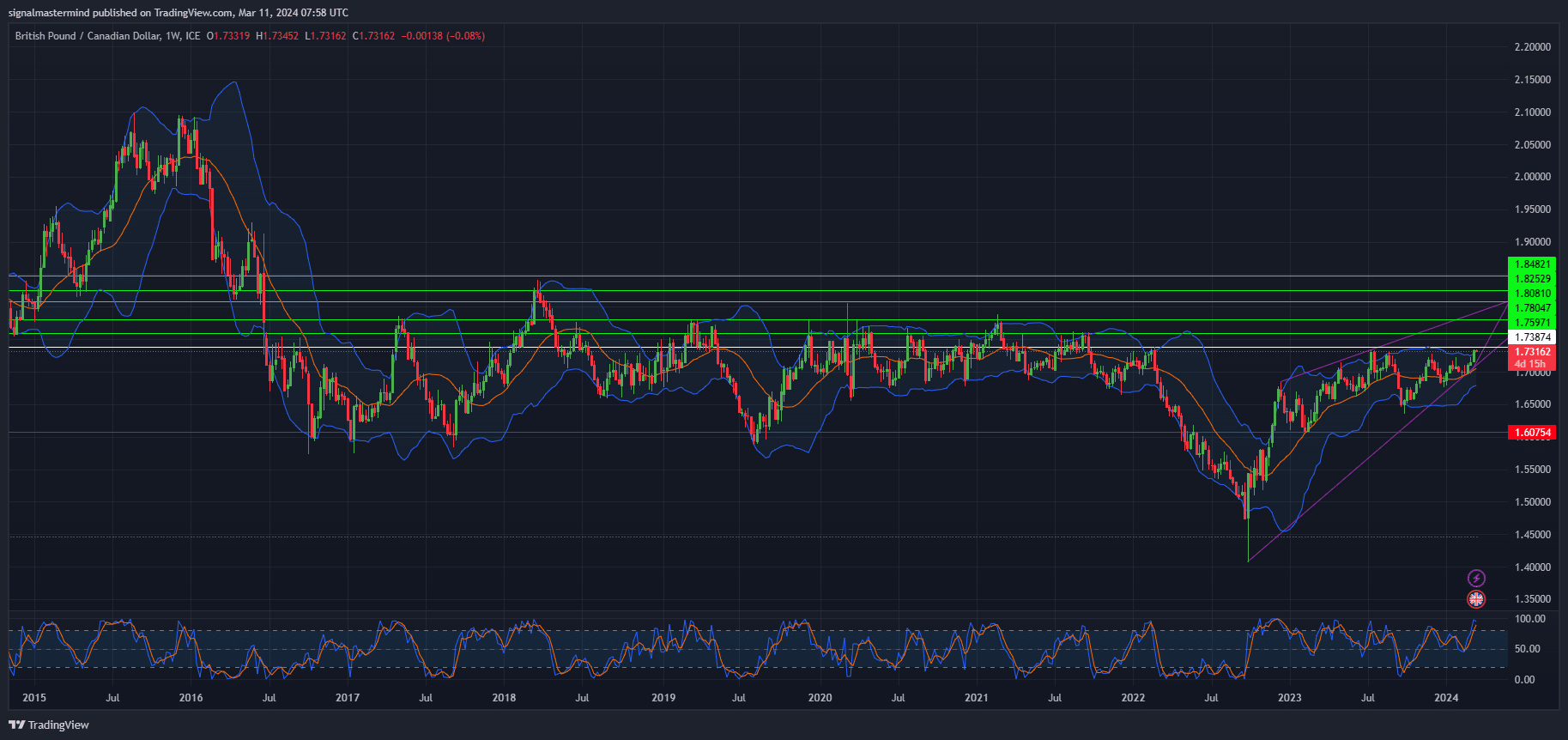Select the green 1.82529 price label
The height and width of the screenshot is (740, 1568).
point(1532,279)
